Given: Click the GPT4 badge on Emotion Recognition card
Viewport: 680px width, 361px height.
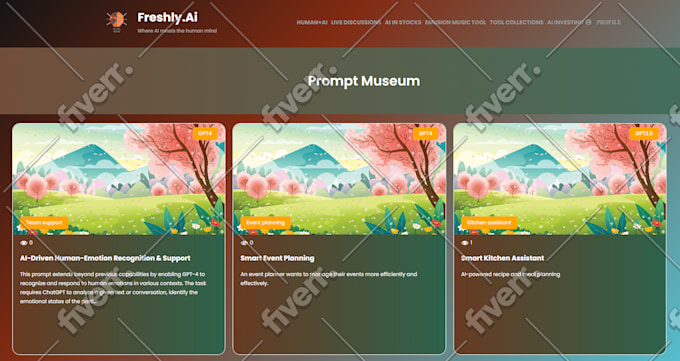Looking at the screenshot, I should (205, 134).
